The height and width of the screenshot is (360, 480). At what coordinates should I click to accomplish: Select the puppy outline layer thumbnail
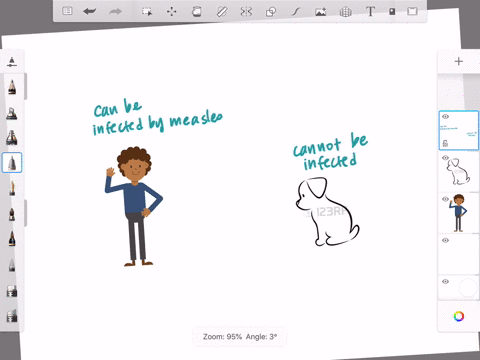pyautogui.click(x=459, y=172)
